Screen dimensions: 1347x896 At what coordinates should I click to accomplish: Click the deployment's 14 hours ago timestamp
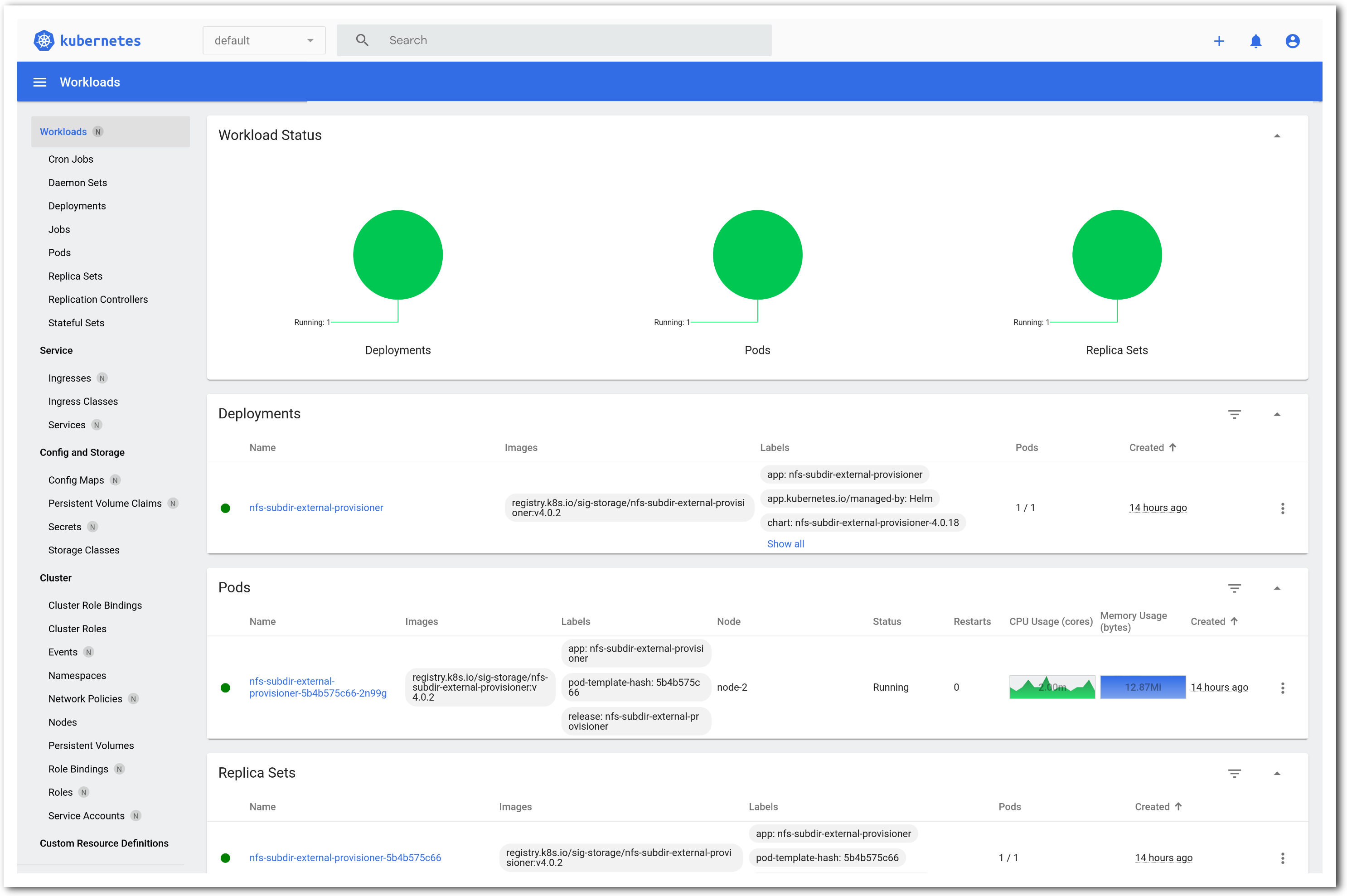tap(1158, 508)
